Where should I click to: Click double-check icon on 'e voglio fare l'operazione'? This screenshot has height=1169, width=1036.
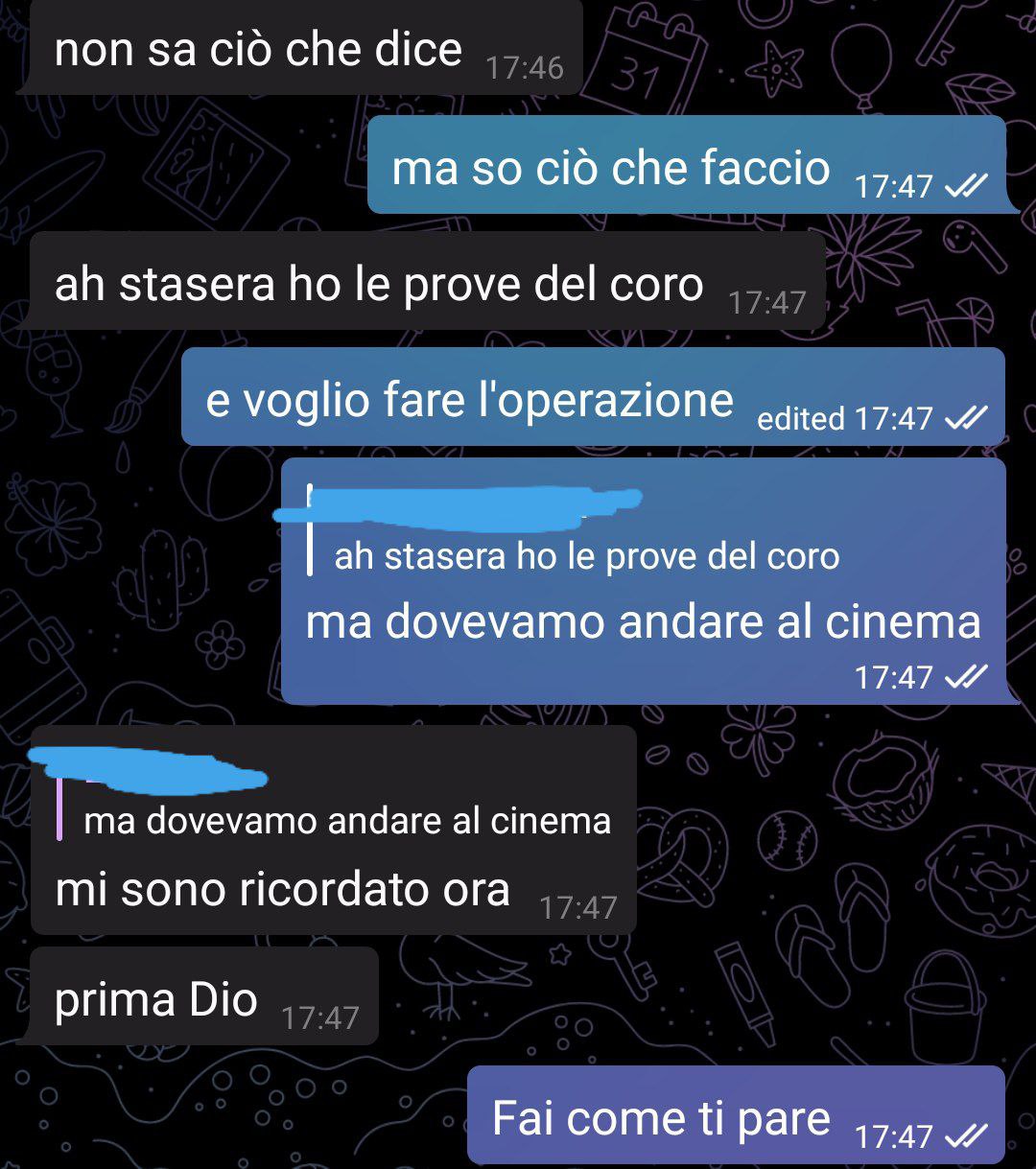[966, 418]
